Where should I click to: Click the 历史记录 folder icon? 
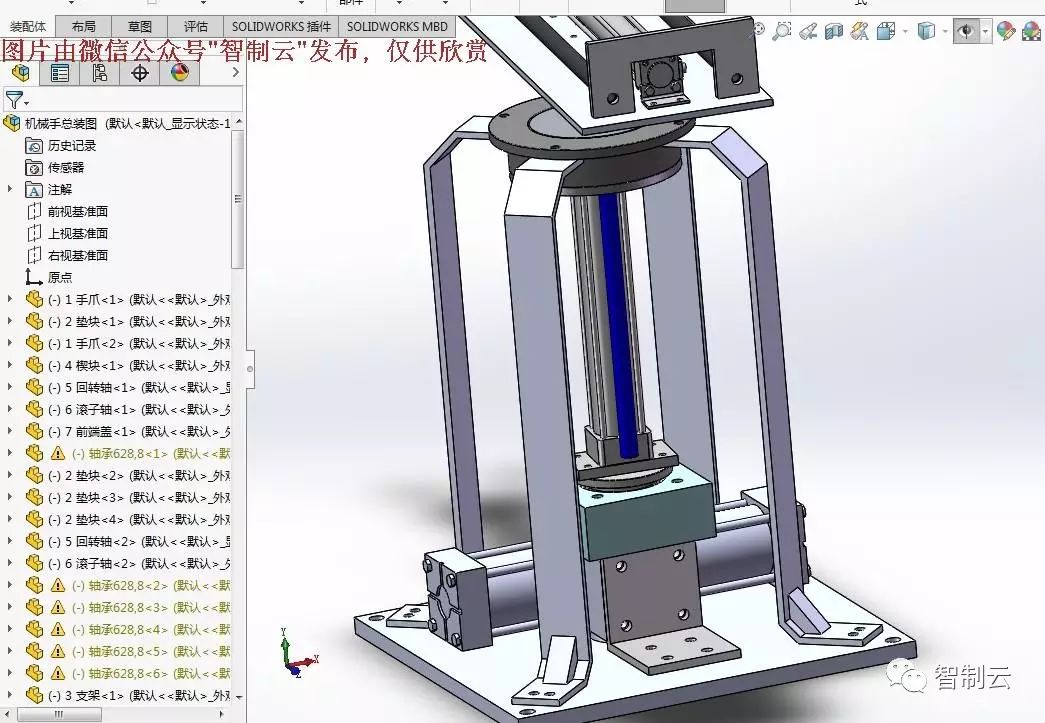tap(34, 146)
